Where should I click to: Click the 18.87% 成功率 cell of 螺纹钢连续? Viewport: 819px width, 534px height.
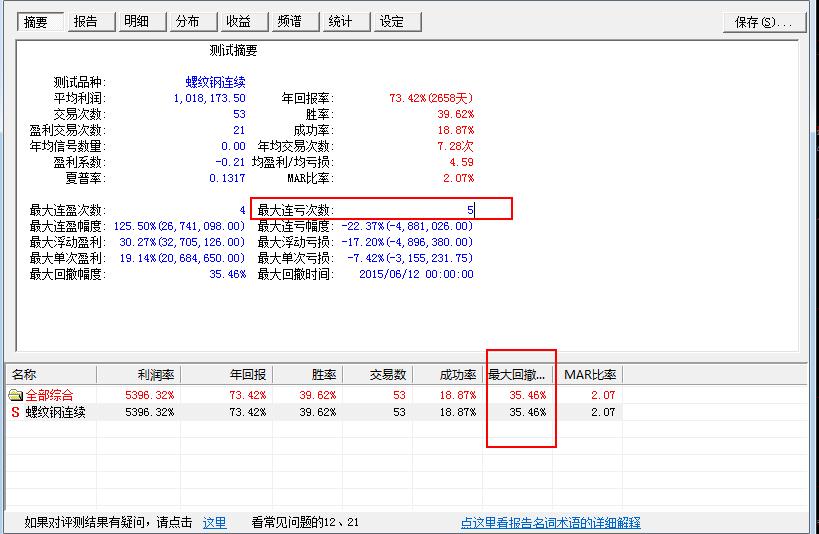(x=458, y=412)
